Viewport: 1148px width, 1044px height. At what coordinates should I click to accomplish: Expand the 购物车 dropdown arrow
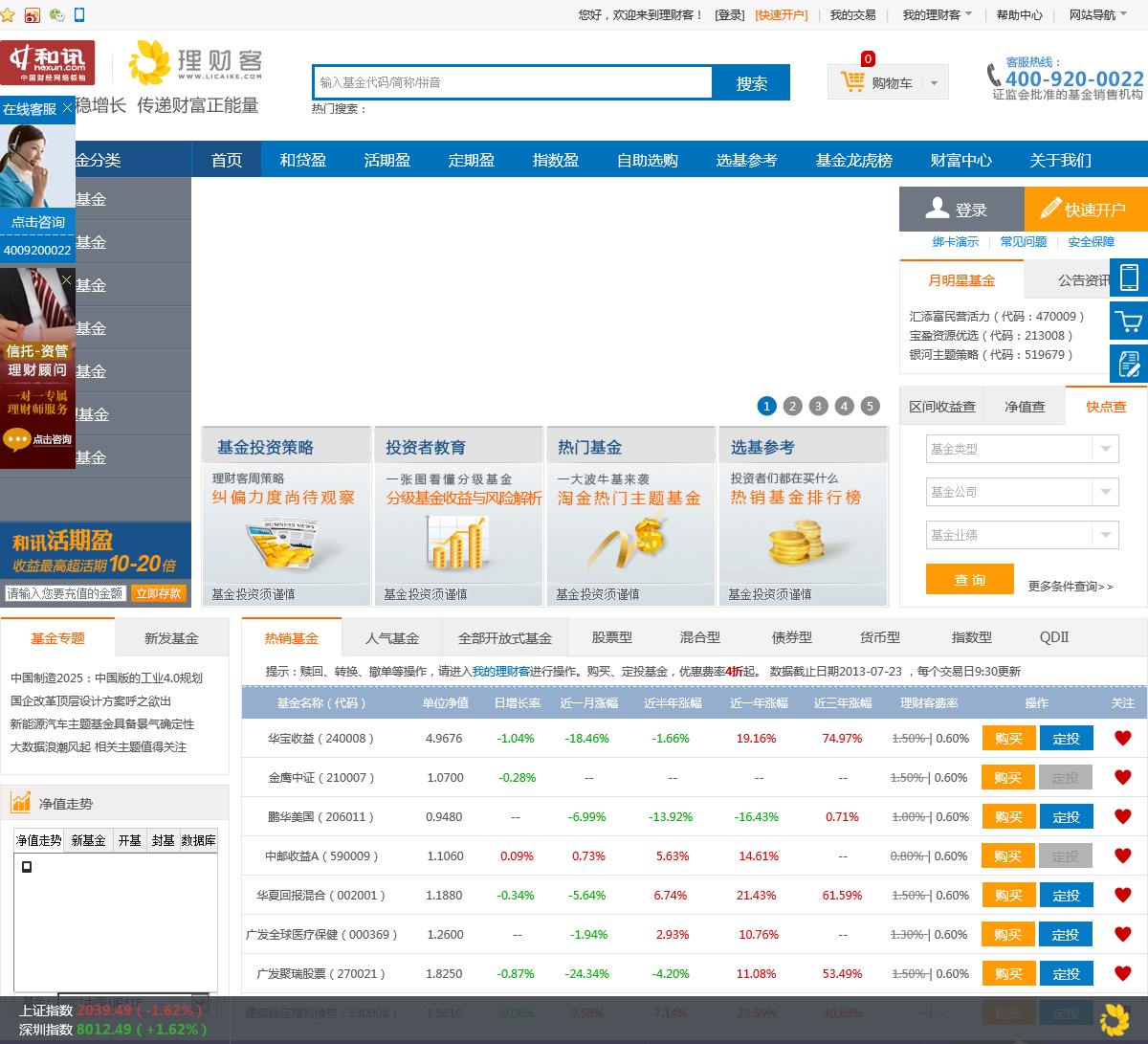[935, 83]
